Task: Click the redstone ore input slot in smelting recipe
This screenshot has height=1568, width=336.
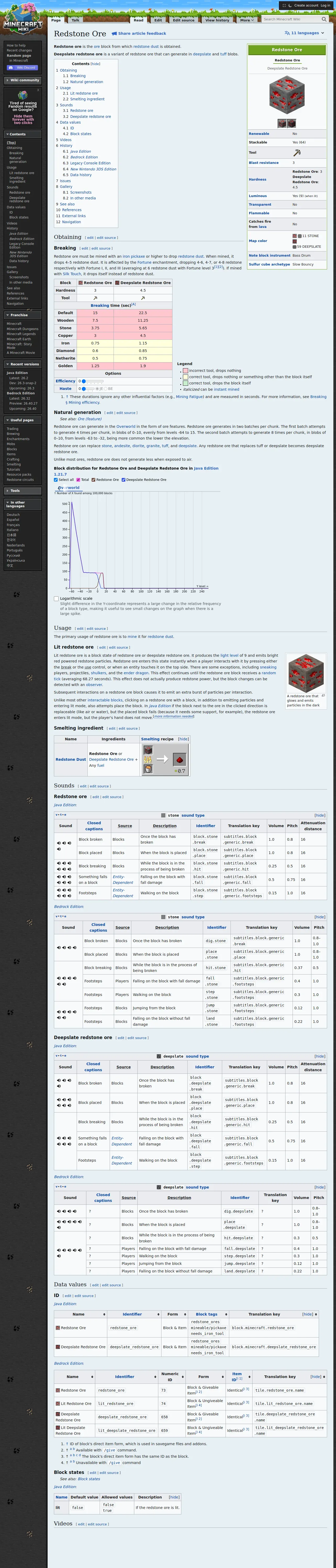Action: point(148,750)
